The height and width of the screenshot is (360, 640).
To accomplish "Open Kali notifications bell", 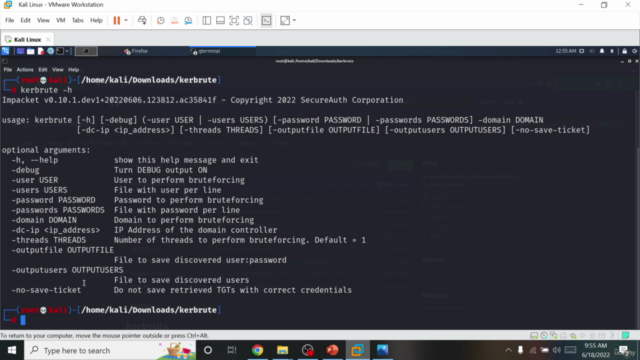I will tap(602, 51).
